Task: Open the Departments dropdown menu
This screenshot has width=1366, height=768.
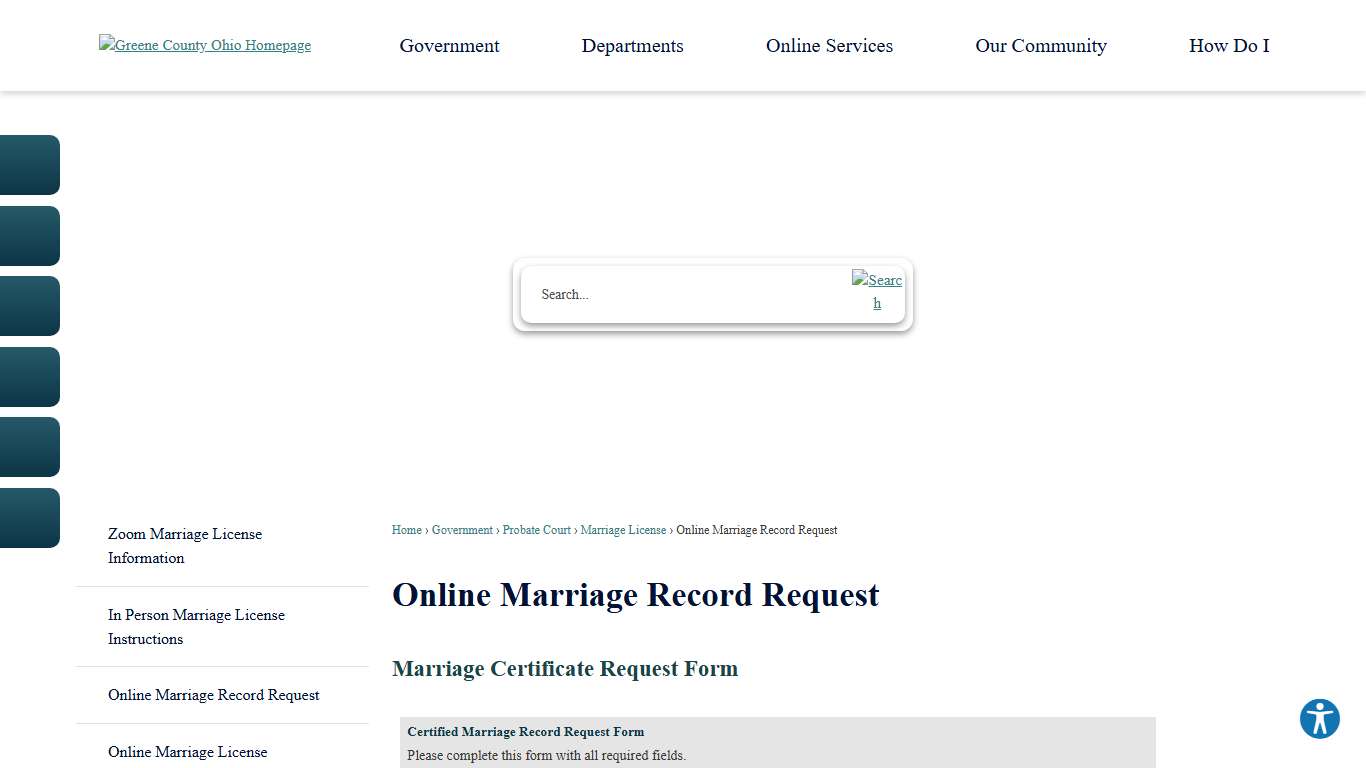Action: pyautogui.click(x=632, y=45)
